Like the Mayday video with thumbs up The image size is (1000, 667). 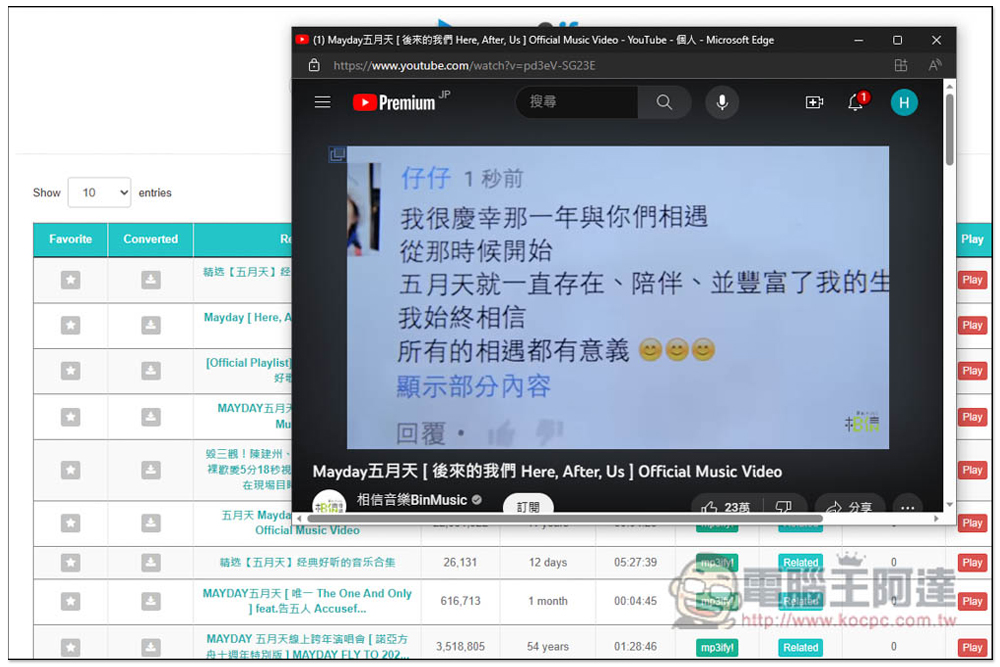coord(724,507)
